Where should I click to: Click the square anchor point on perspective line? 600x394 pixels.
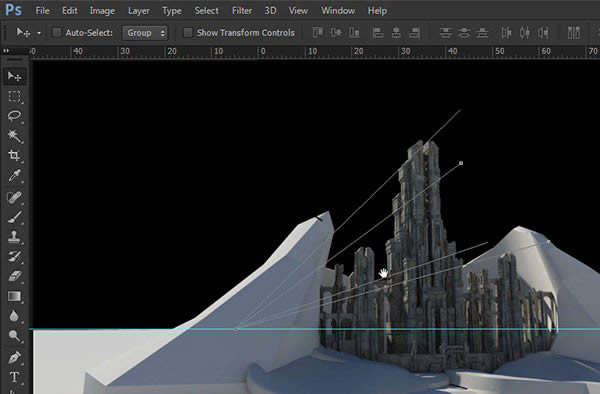(461, 163)
